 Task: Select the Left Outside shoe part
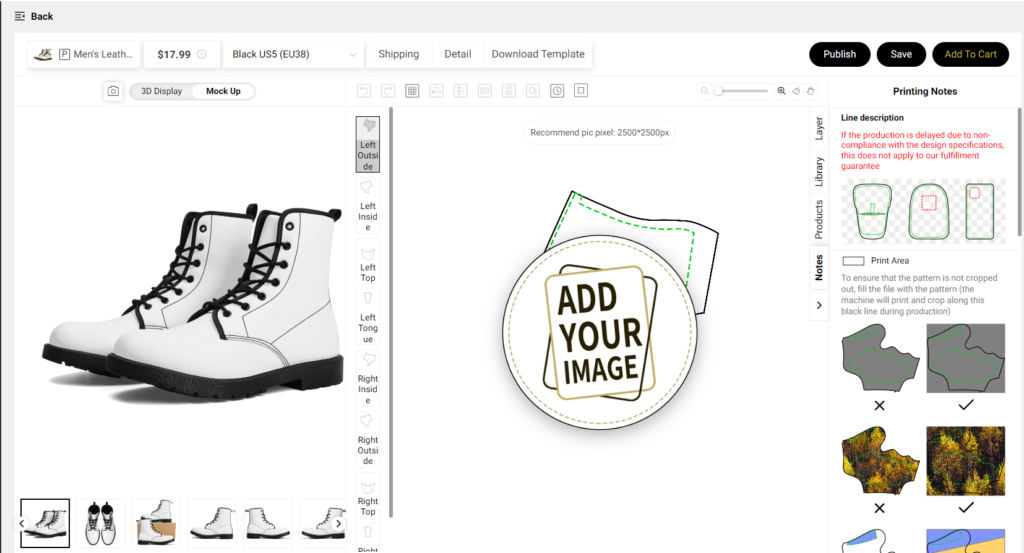tap(368, 144)
